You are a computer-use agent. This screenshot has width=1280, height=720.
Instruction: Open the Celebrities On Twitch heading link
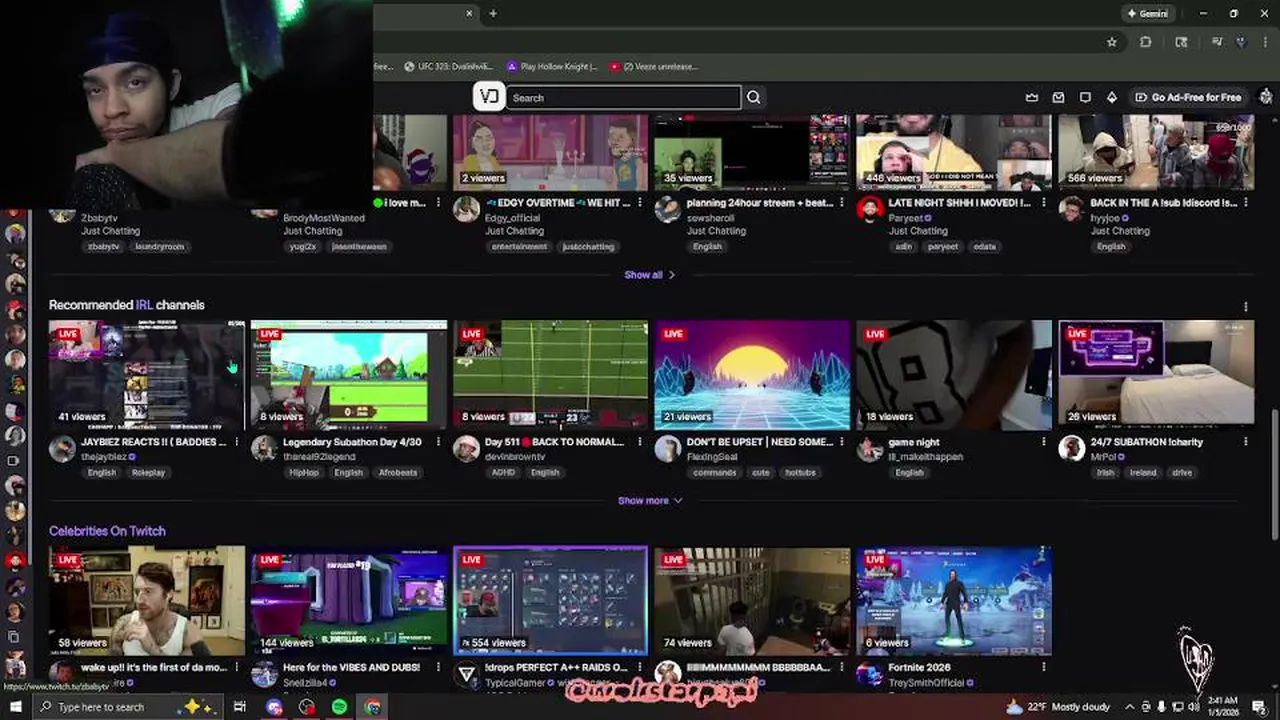tap(107, 531)
